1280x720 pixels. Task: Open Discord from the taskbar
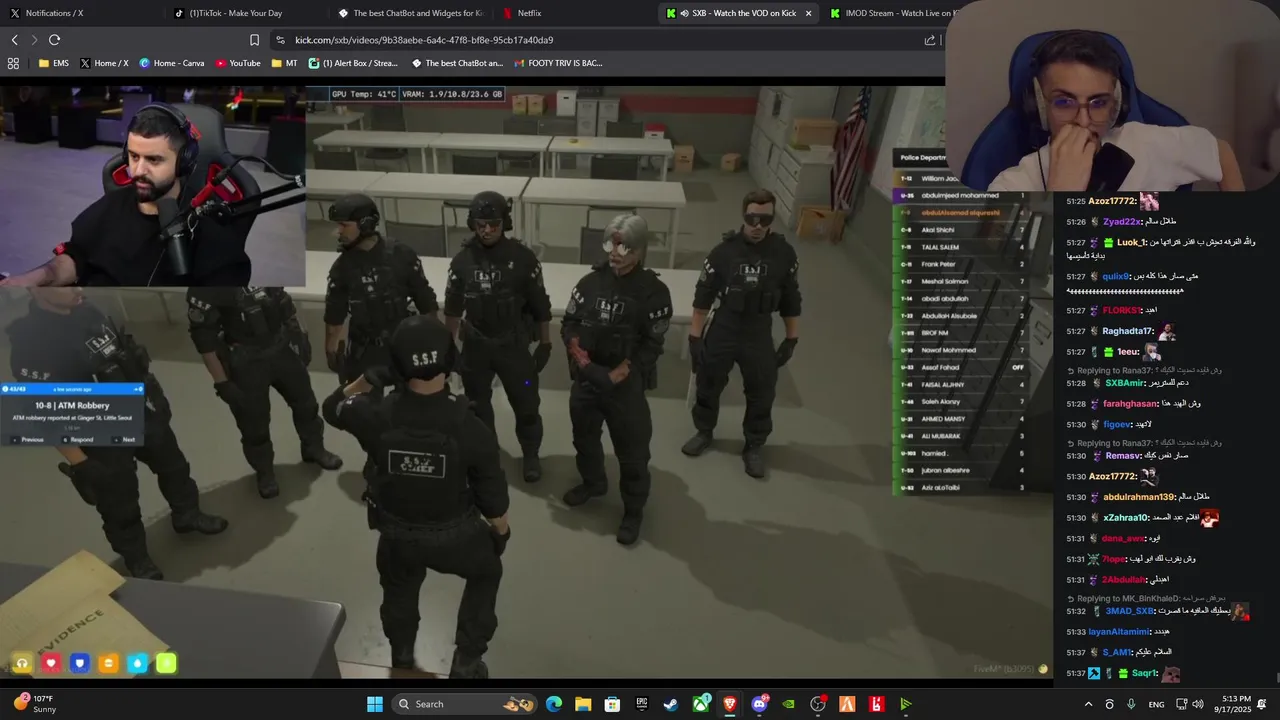pos(759,704)
